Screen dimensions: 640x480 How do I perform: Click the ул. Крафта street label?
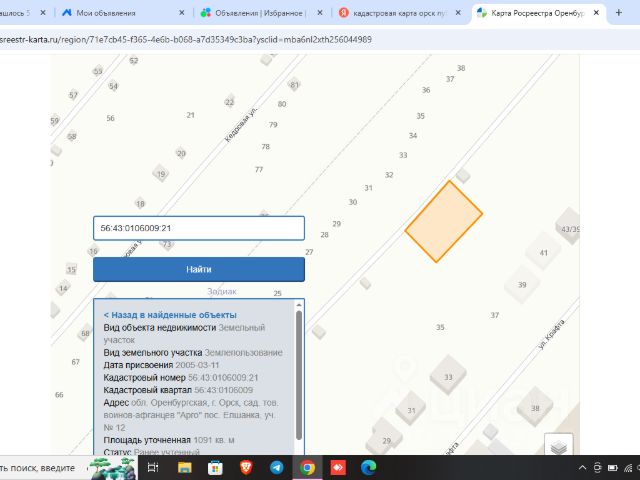(551, 334)
